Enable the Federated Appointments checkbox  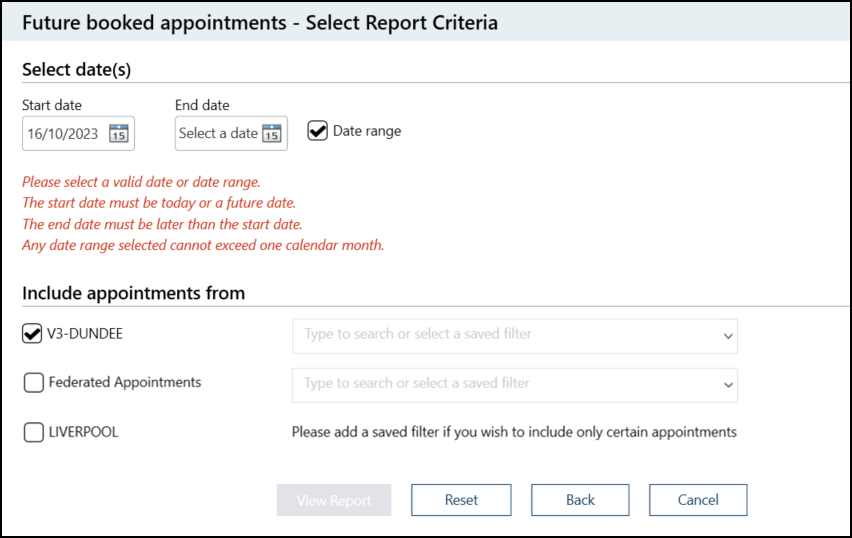click(33, 382)
